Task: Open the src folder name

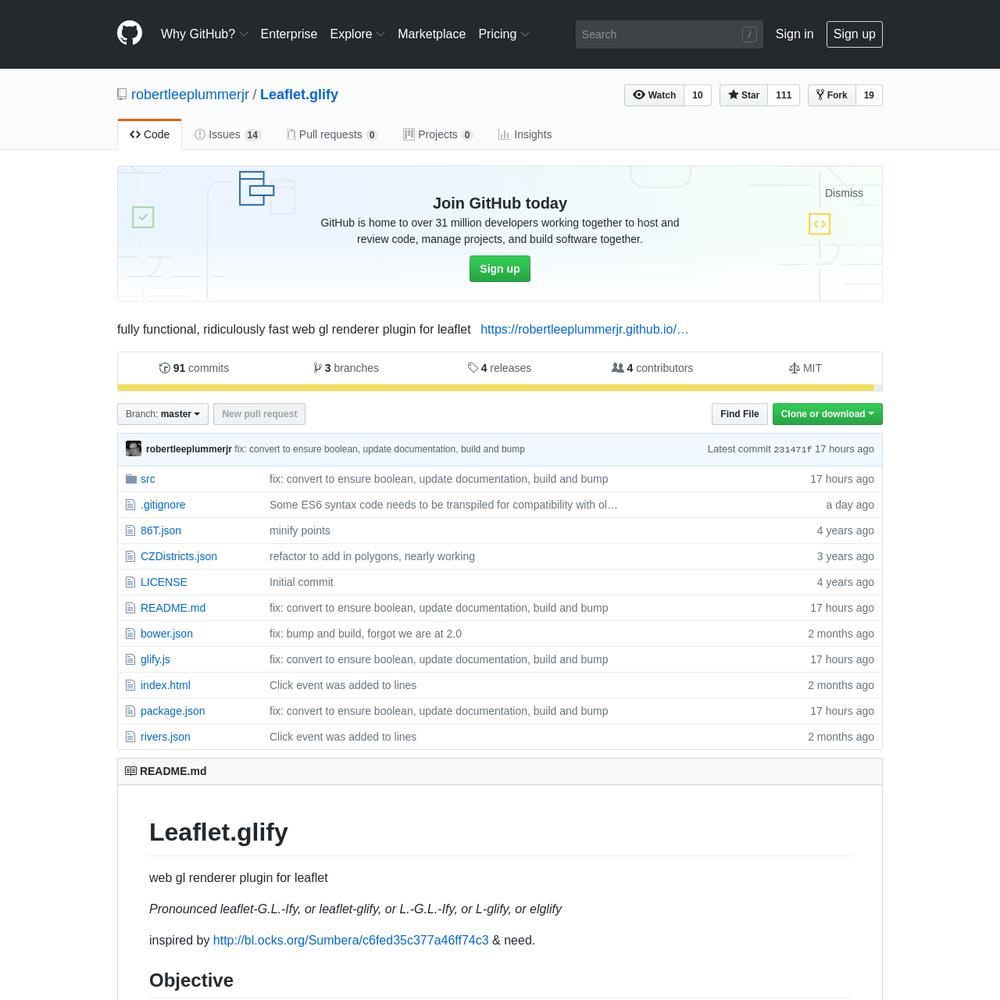Action: (147, 479)
